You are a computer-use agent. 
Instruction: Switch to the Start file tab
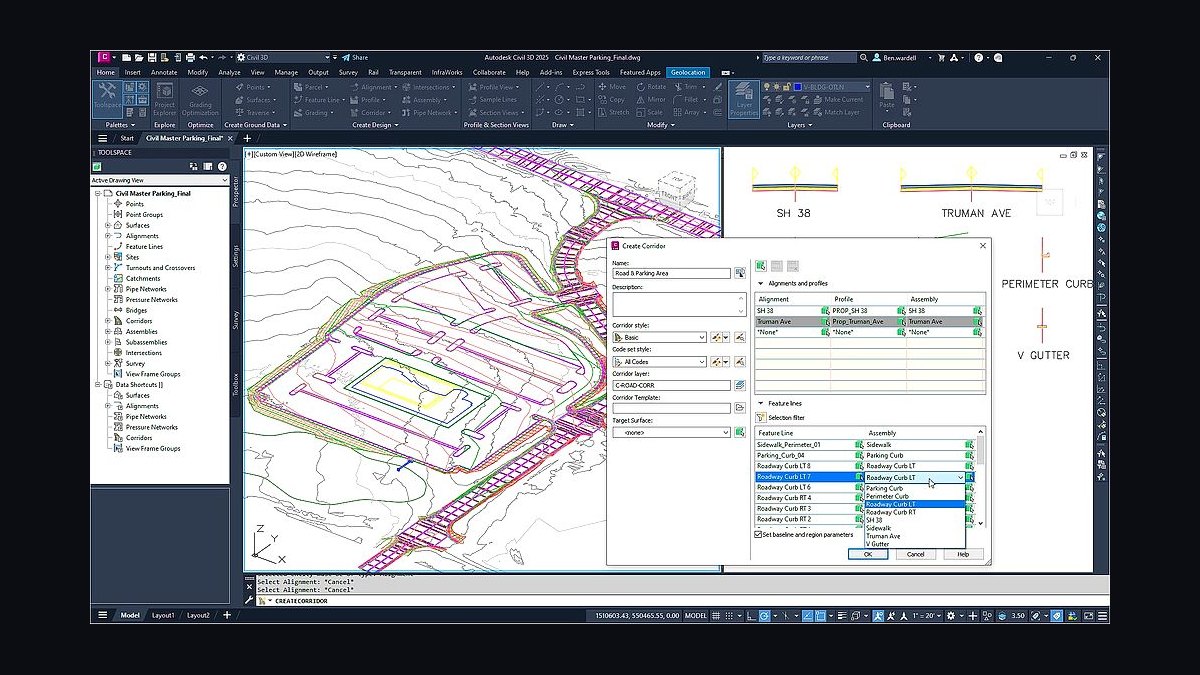(127, 138)
